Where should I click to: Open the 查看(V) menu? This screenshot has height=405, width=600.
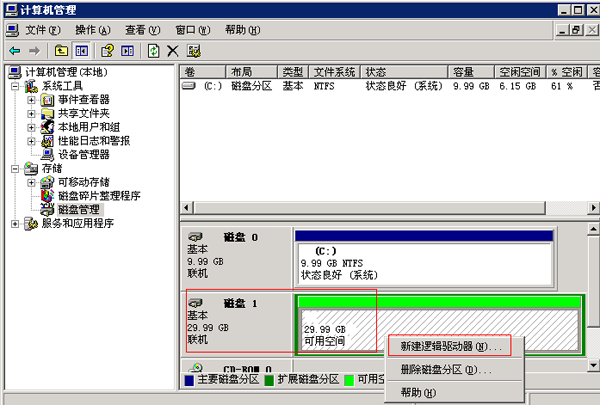click(x=142, y=30)
